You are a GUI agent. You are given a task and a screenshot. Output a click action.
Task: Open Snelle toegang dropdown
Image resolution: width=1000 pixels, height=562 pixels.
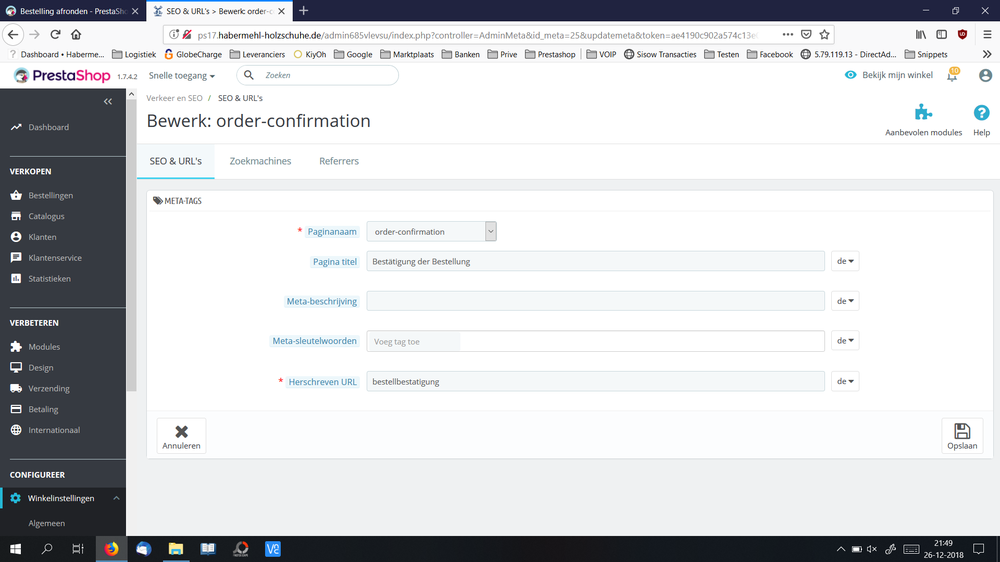[182, 75]
